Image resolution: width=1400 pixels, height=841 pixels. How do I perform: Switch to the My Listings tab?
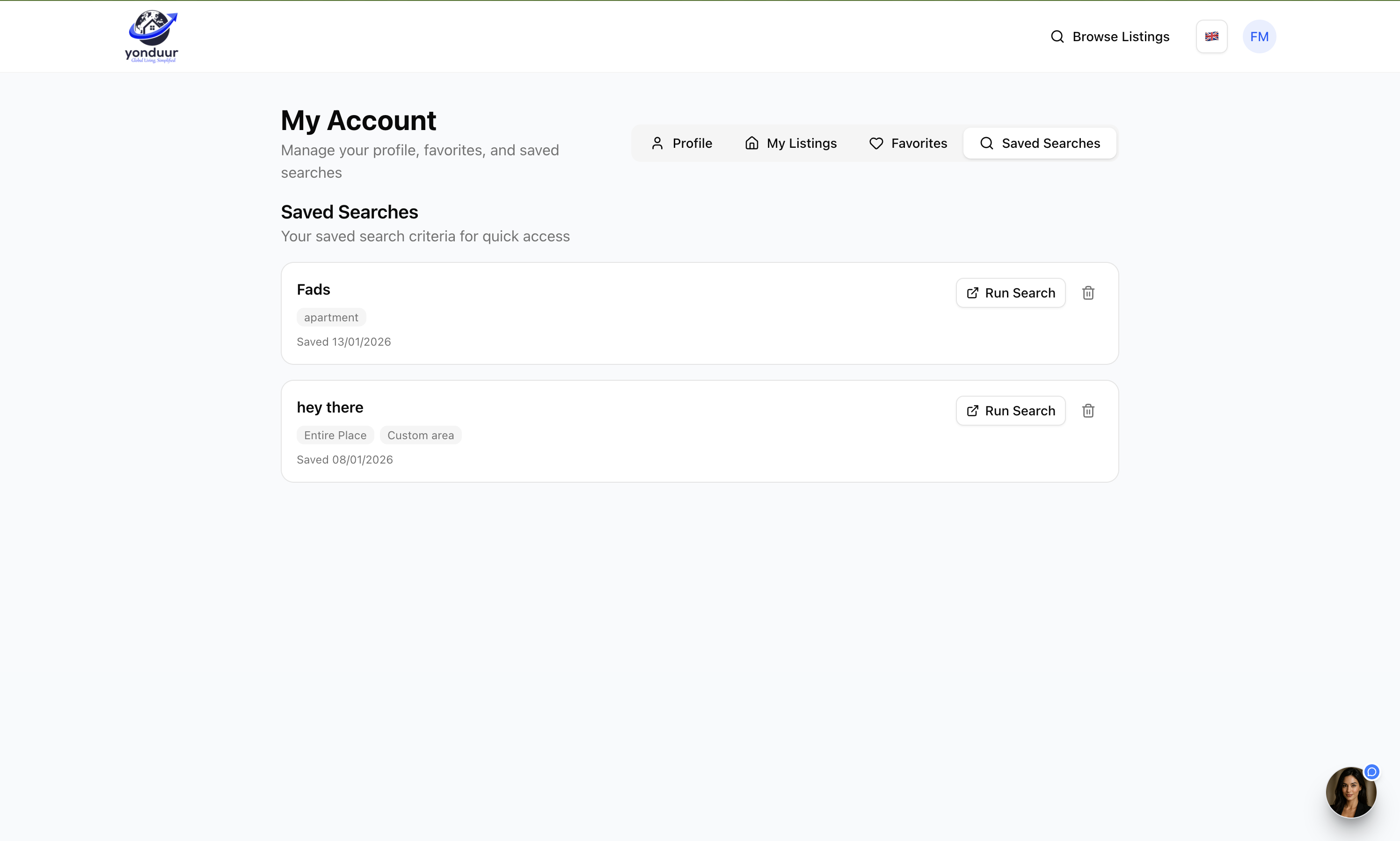791,143
